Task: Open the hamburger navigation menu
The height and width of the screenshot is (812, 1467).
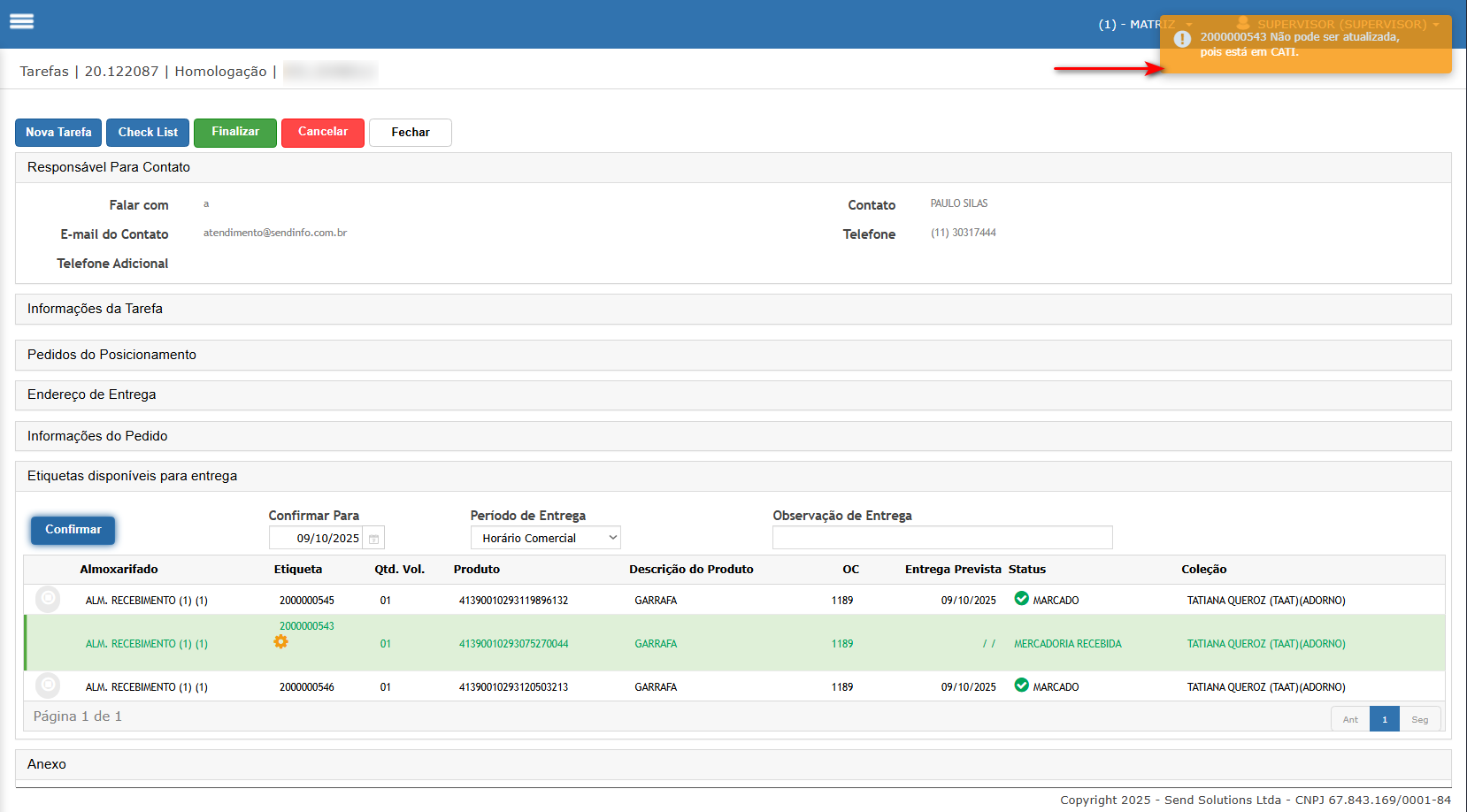Action: click(22, 22)
